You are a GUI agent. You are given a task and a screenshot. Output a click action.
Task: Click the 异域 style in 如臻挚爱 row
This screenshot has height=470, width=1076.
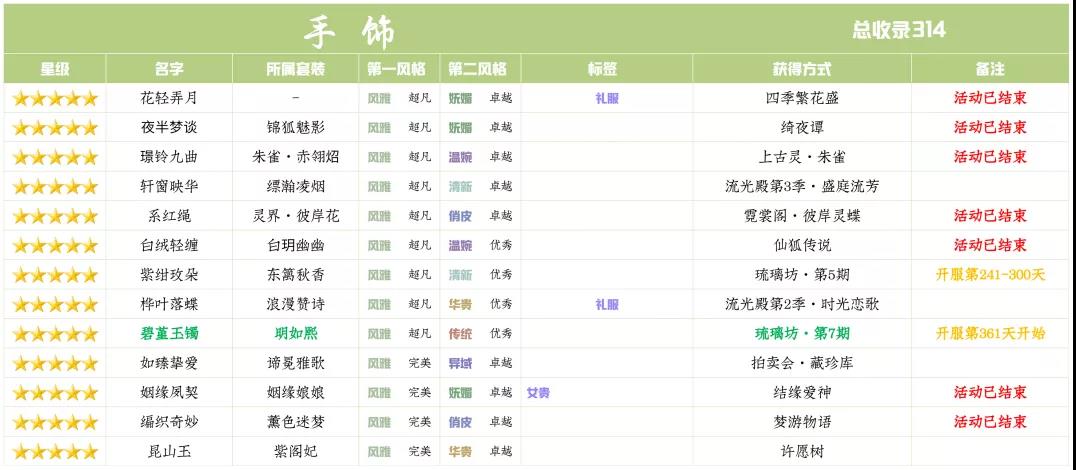click(x=460, y=364)
